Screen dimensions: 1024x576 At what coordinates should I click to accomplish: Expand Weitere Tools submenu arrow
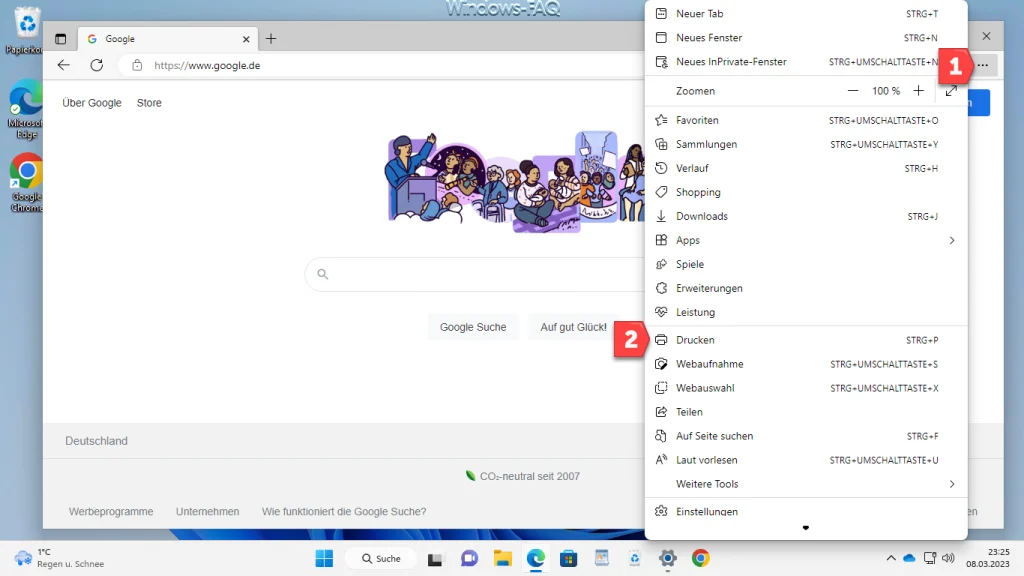952,484
